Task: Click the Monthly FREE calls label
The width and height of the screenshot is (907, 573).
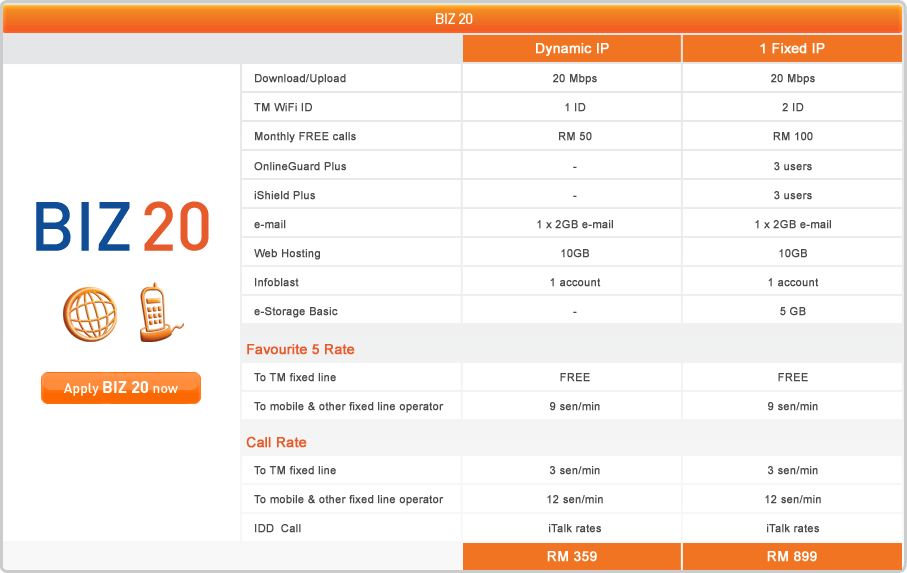Action: [305, 136]
